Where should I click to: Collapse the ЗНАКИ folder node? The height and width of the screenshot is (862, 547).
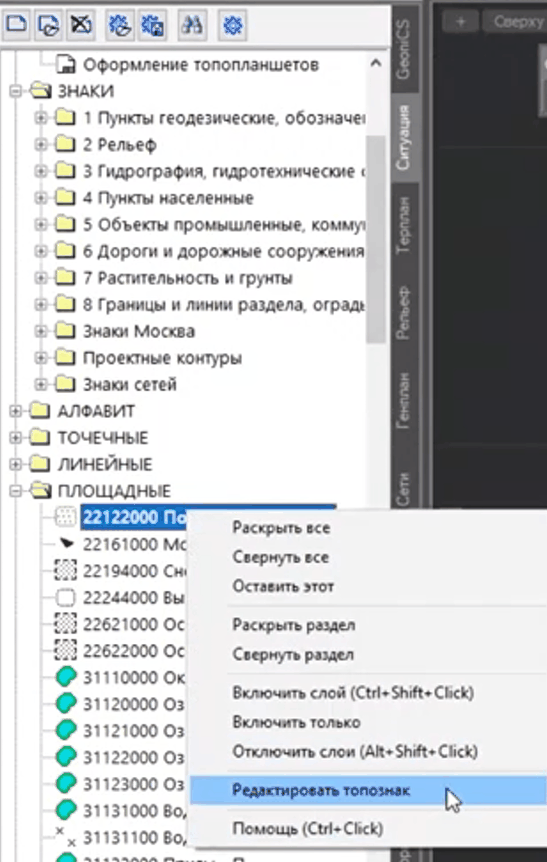(x=16, y=91)
